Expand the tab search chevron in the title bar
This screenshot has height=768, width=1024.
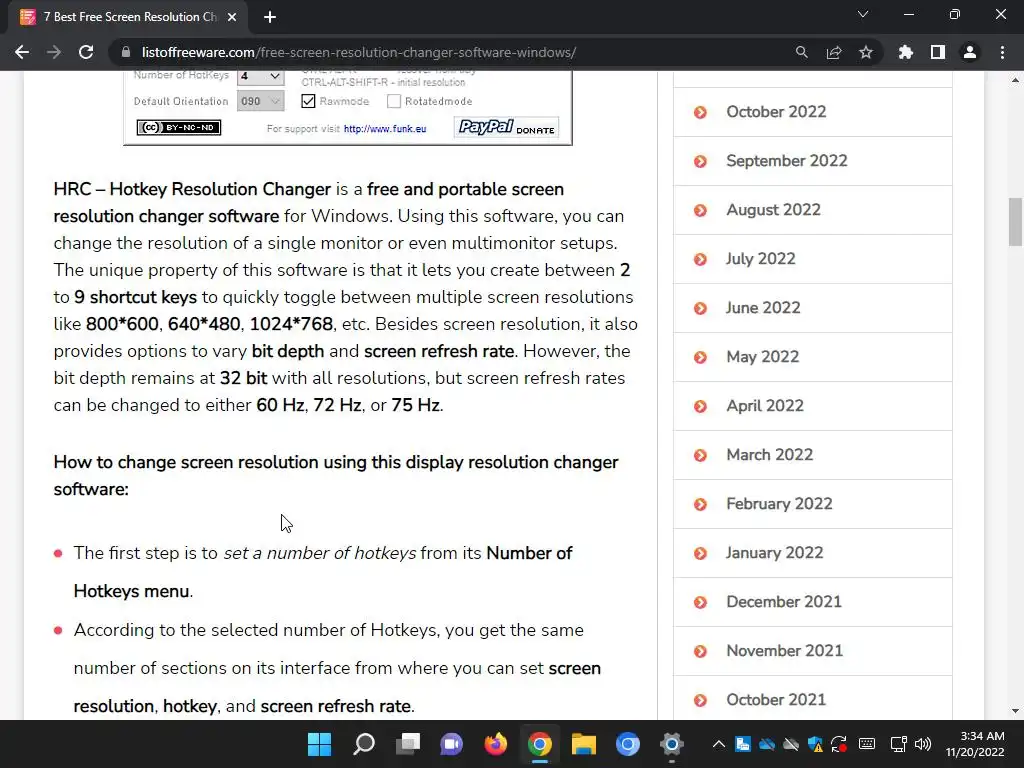(863, 14)
